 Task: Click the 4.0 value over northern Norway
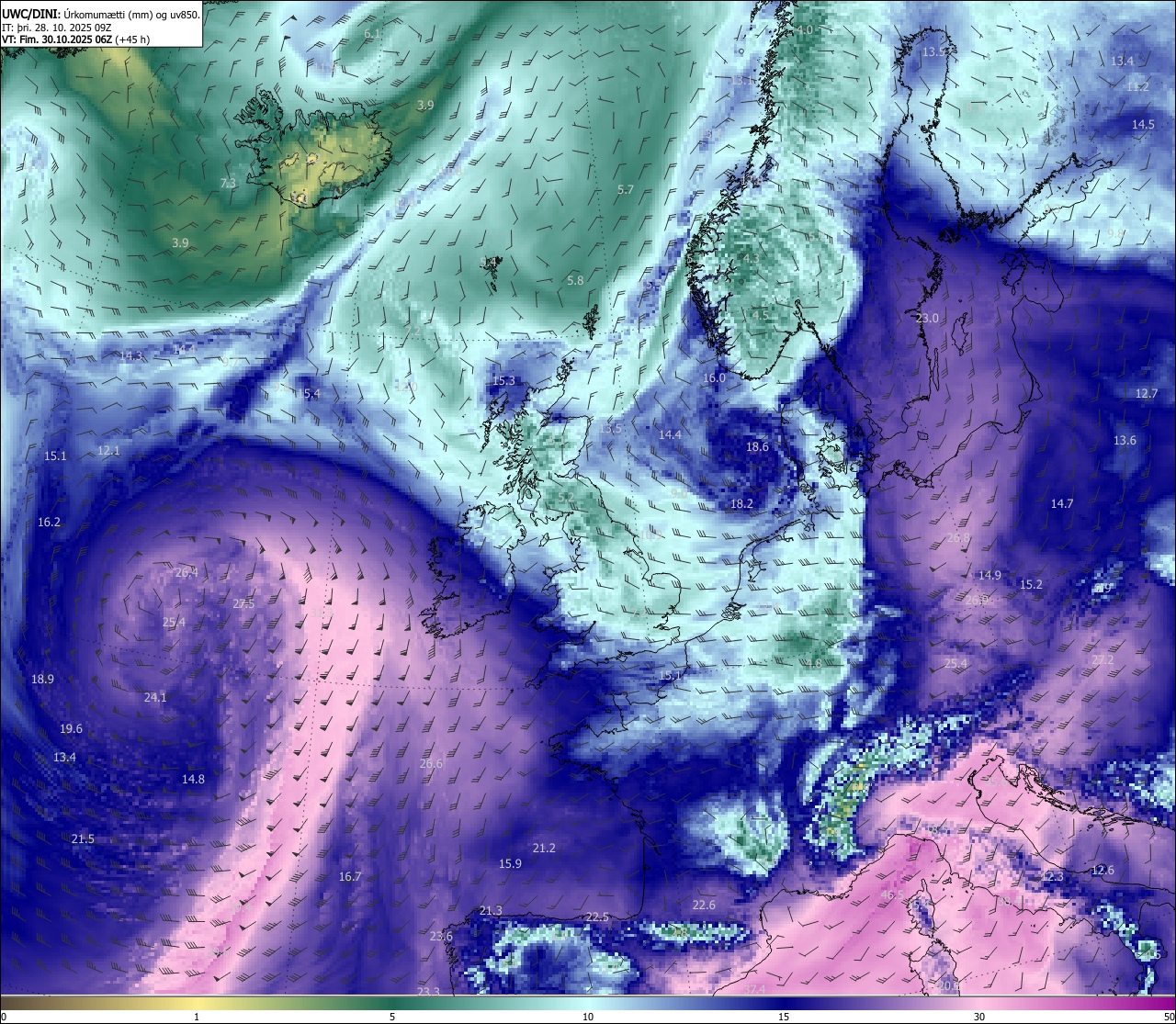805,30
